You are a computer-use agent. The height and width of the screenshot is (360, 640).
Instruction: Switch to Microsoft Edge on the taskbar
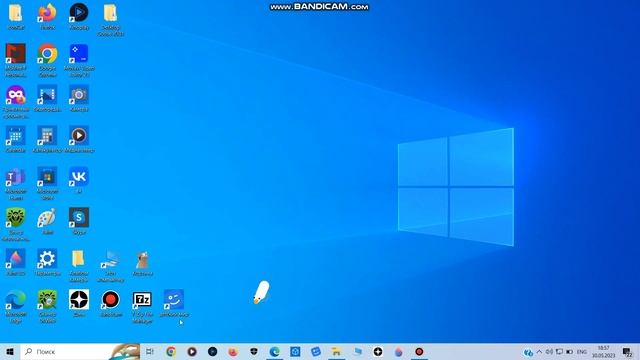tap(275, 351)
